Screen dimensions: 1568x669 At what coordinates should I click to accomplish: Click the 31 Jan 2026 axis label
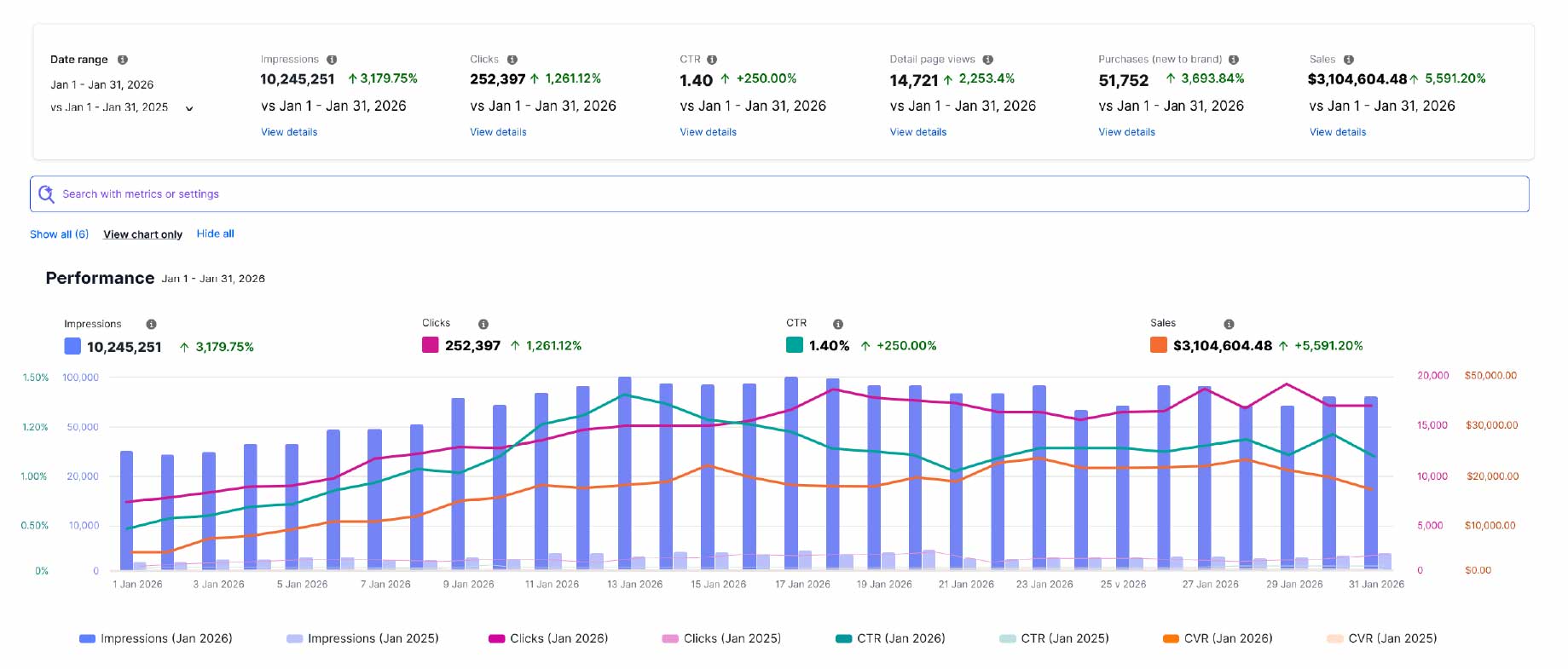pos(1376,585)
